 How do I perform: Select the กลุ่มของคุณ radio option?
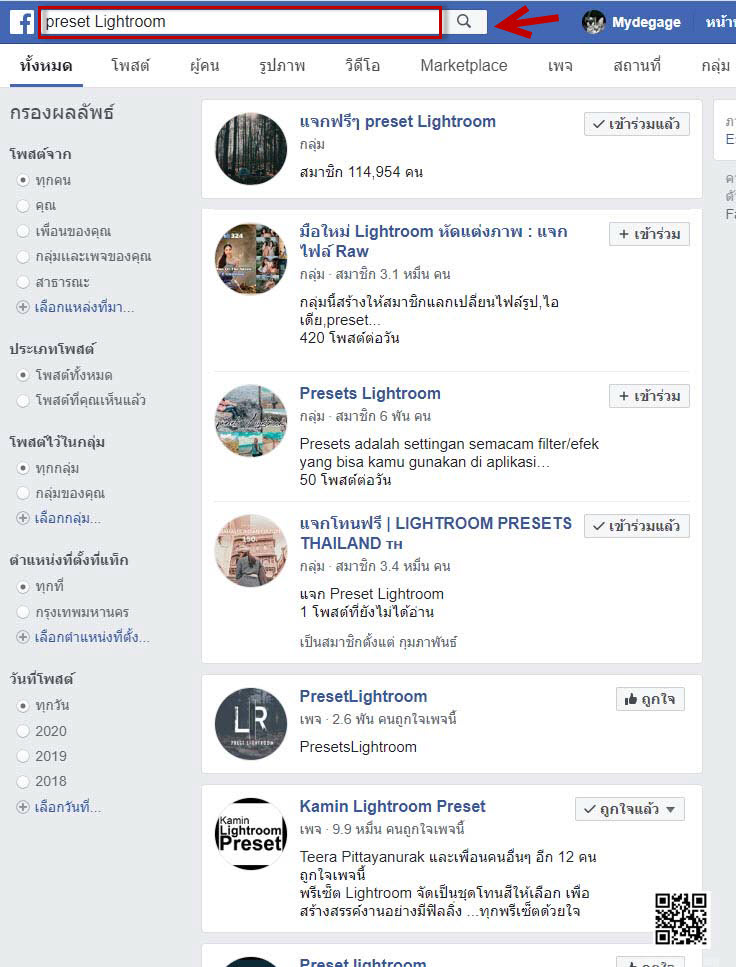coord(23,493)
